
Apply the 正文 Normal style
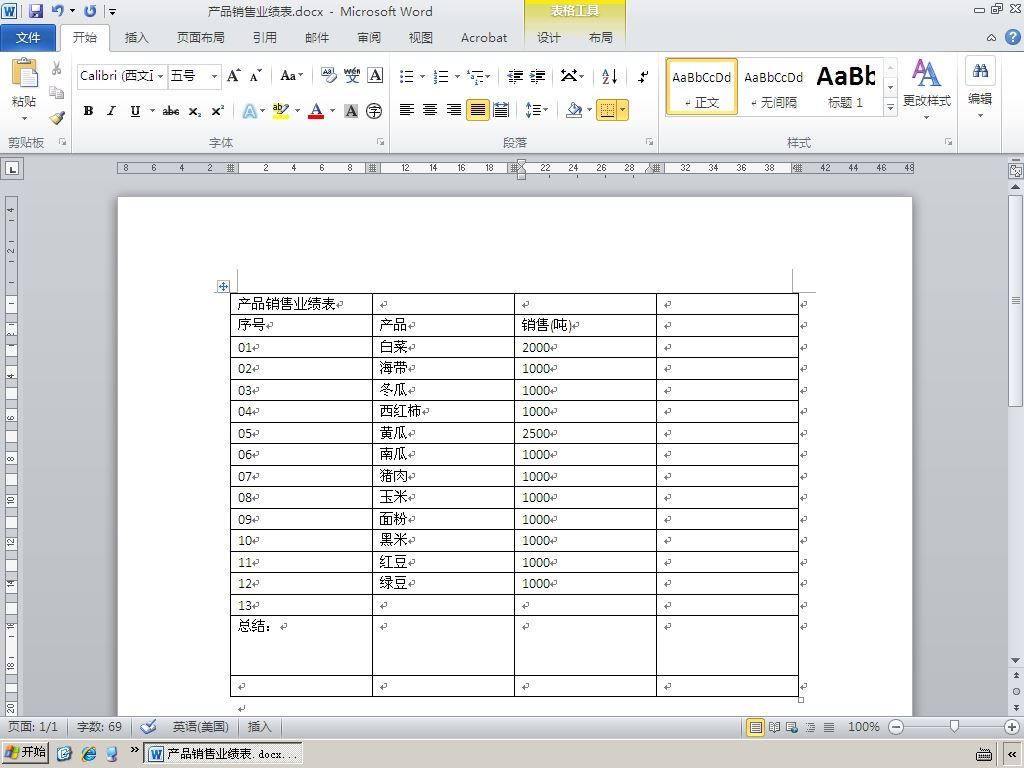[x=701, y=88]
